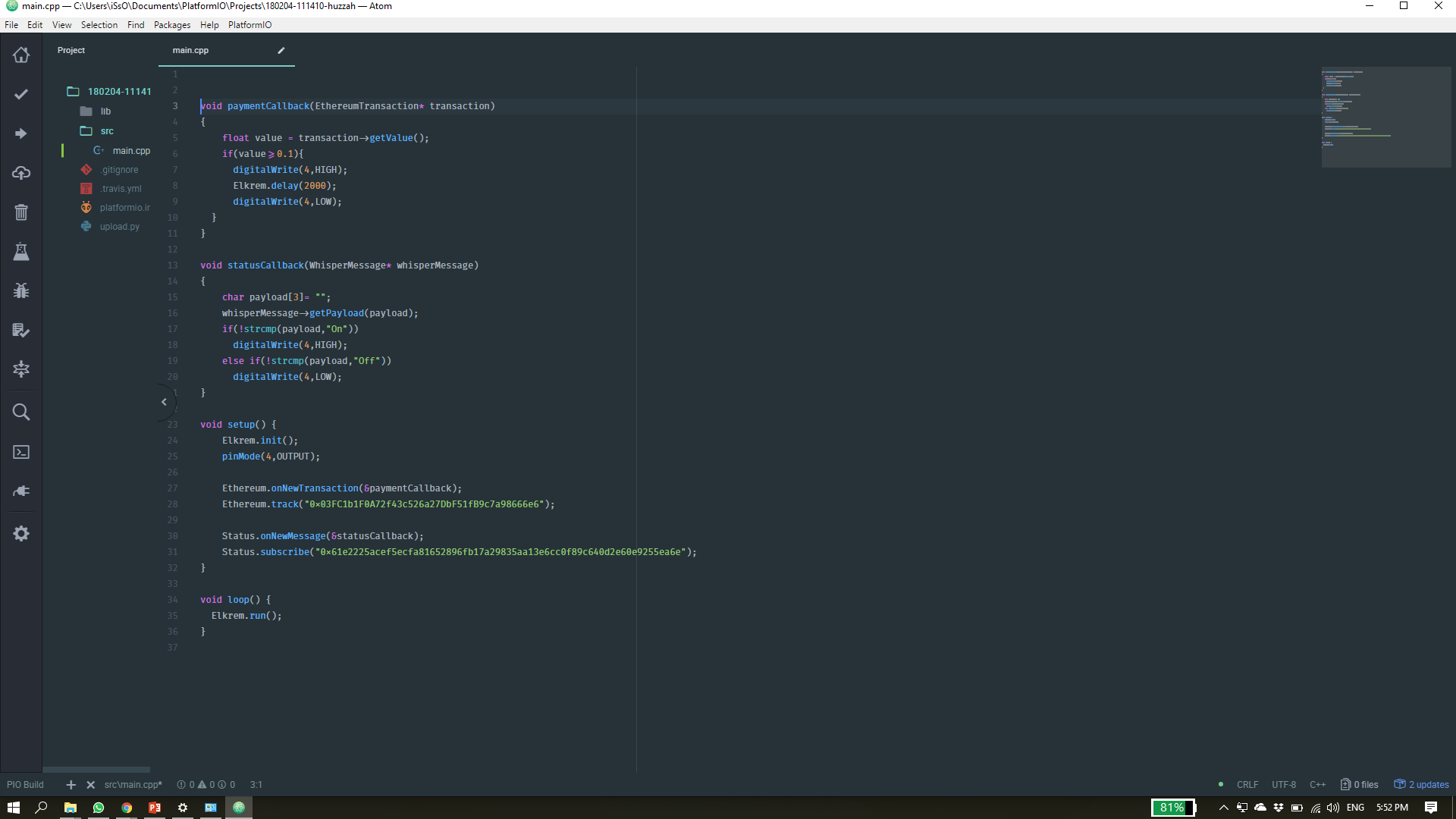Select the main.cpp editor tab
1456x819 pixels.
(190, 51)
